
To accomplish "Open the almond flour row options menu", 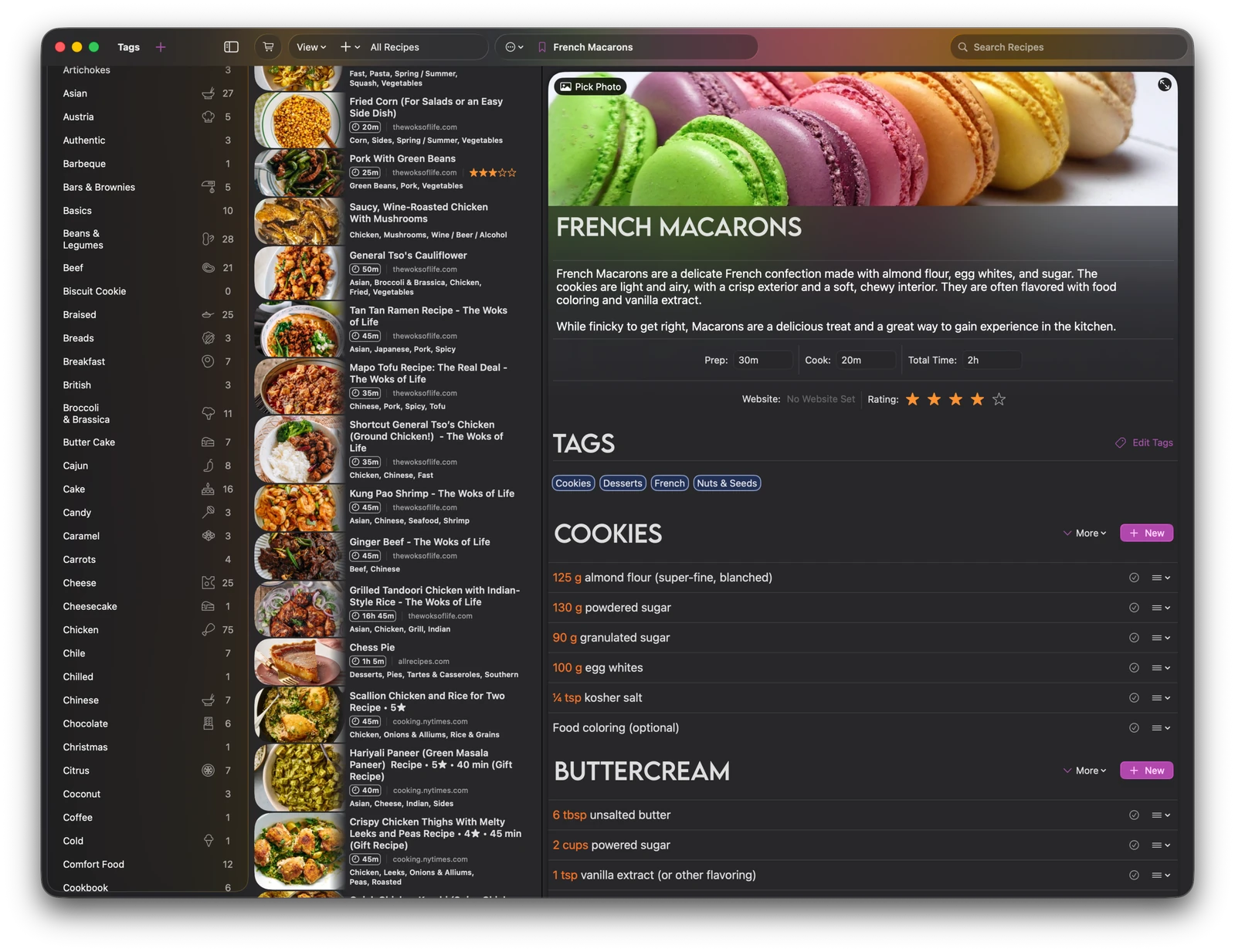I will point(1161,578).
